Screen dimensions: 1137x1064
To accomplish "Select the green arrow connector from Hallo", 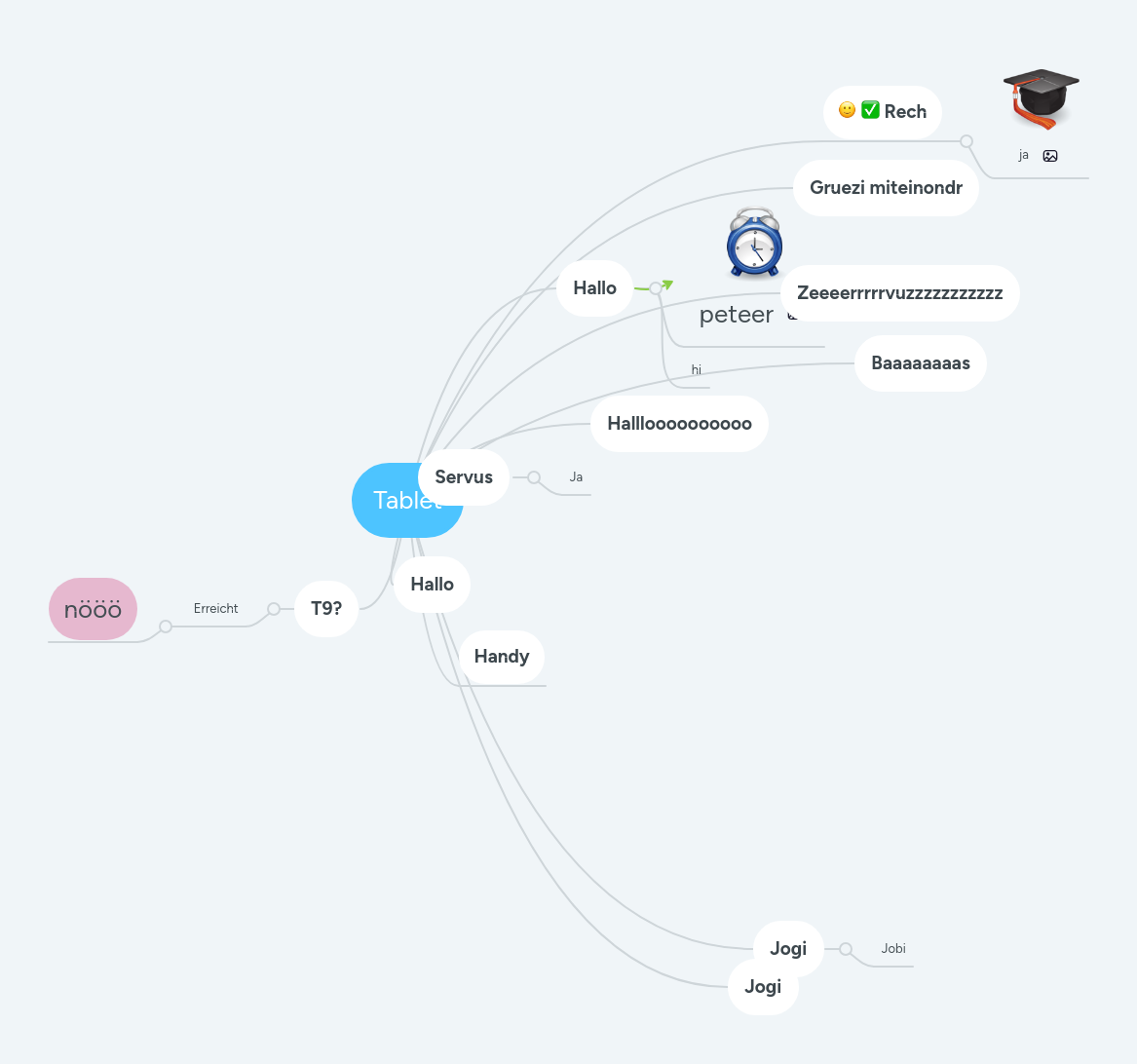I will click(666, 285).
